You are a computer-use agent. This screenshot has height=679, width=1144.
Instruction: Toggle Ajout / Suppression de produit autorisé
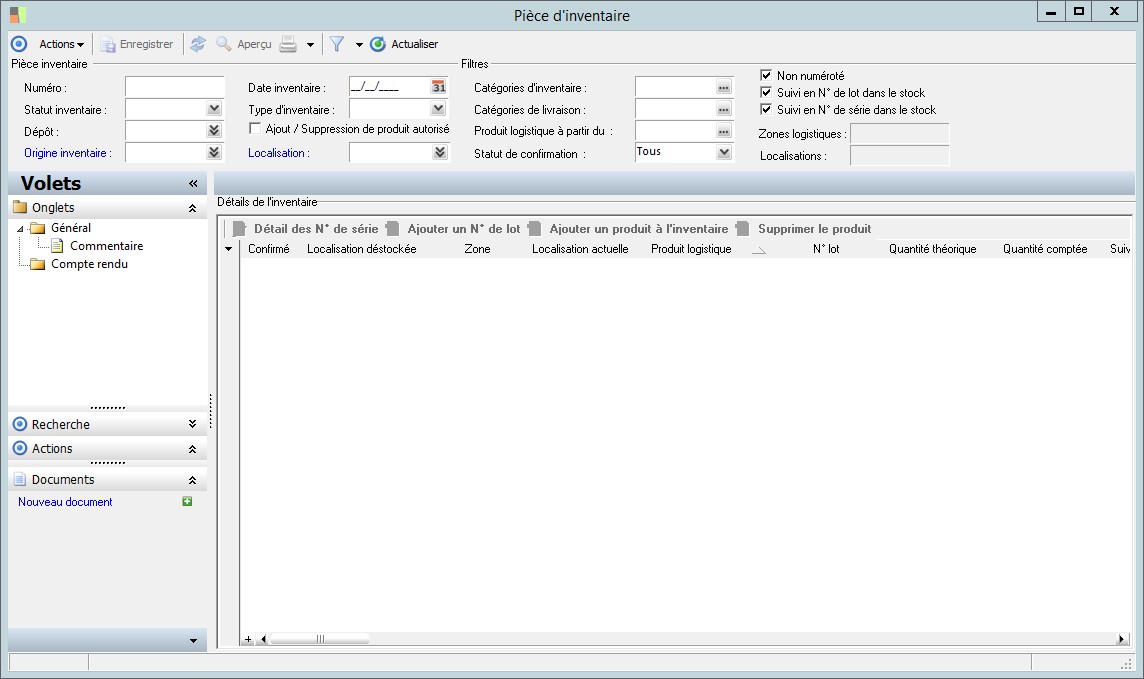[x=255, y=129]
